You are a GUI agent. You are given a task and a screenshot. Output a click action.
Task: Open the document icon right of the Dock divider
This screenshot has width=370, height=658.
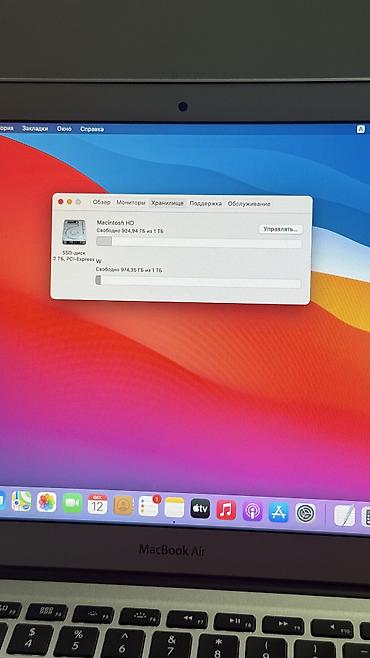tap(344, 515)
